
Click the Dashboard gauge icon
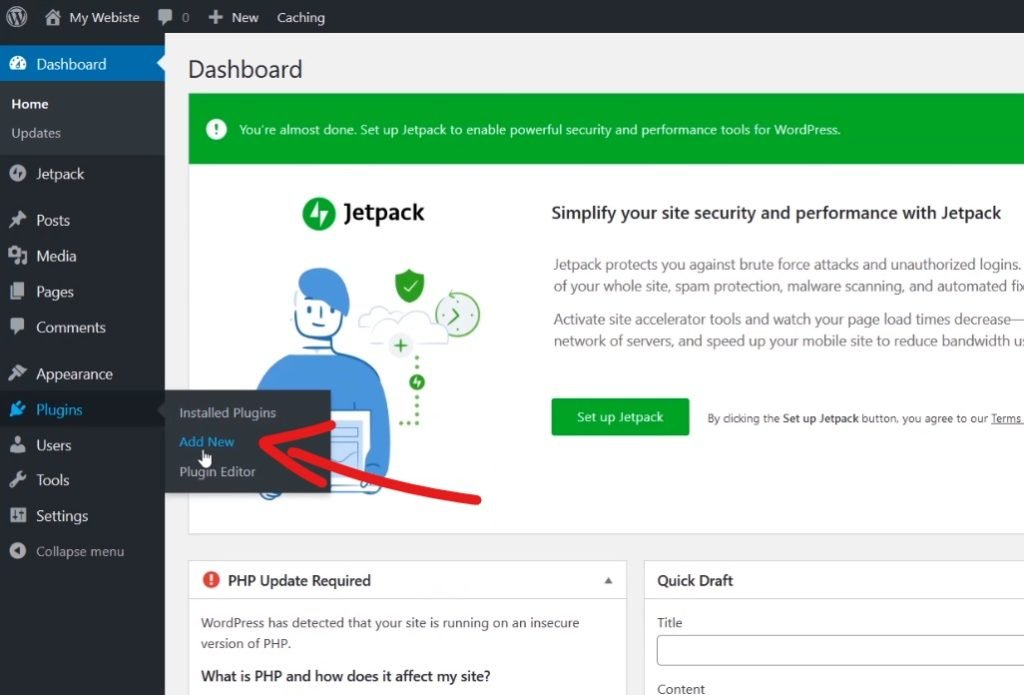point(18,63)
